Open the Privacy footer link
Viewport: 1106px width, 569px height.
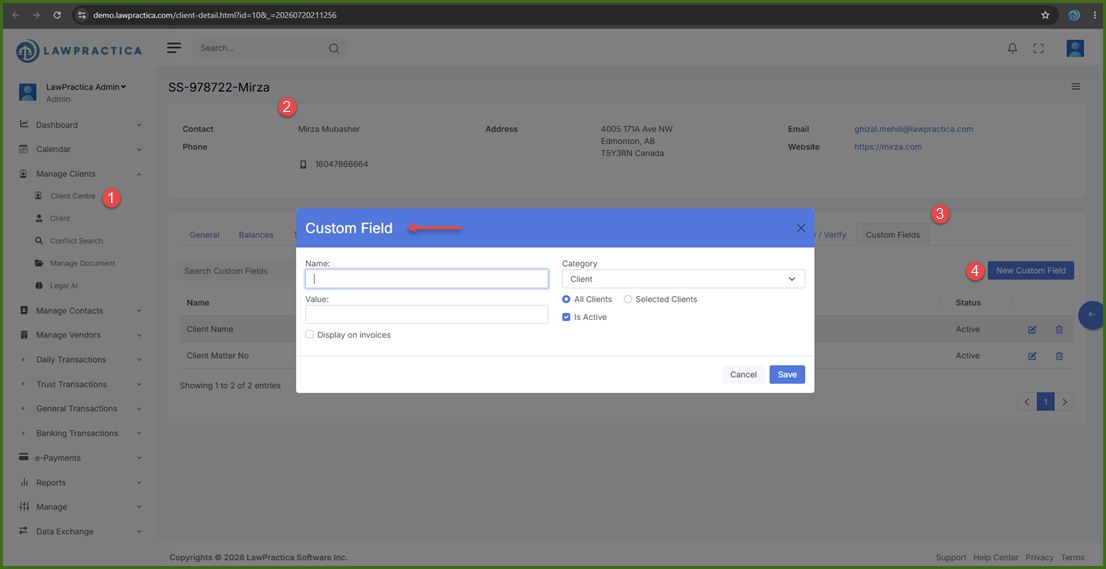1040,558
